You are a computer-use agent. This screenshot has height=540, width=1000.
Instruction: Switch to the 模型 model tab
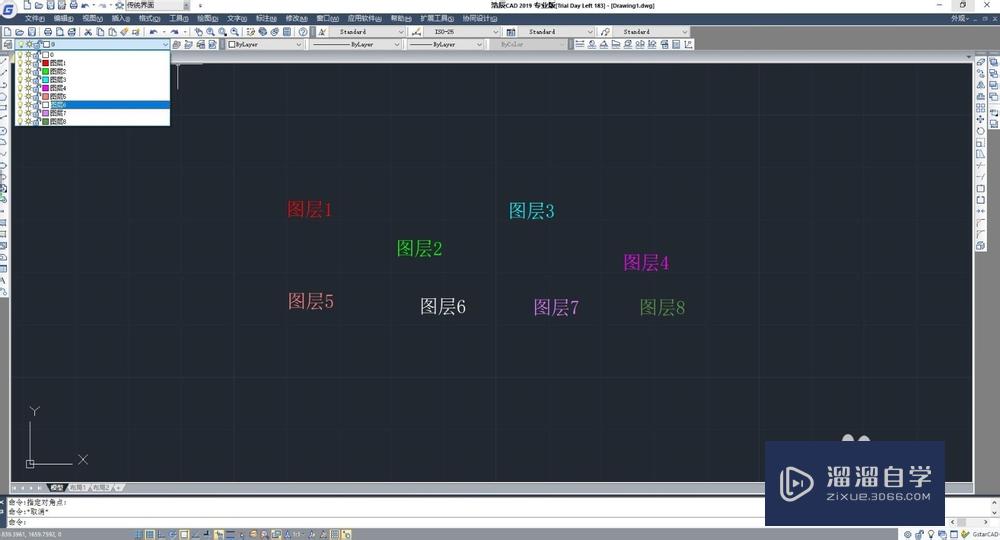click(57, 488)
